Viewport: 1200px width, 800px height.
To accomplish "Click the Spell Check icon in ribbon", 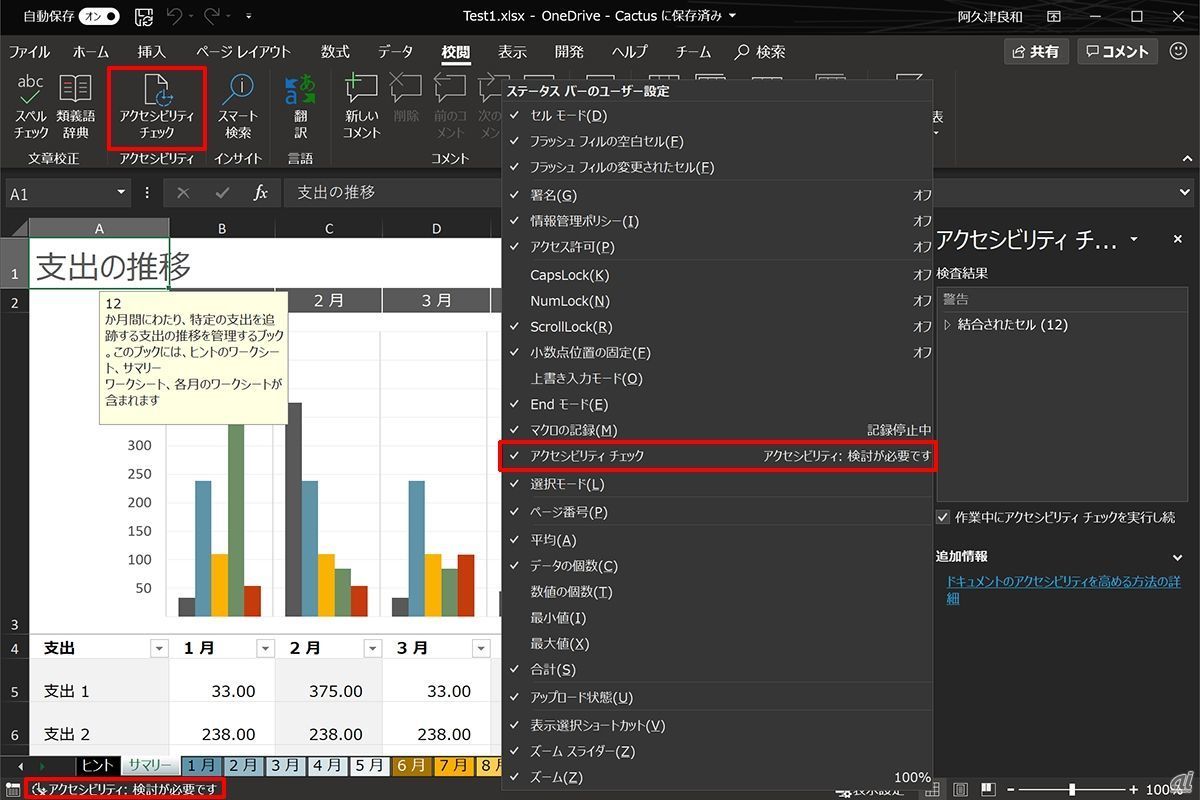I will (x=31, y=107).
